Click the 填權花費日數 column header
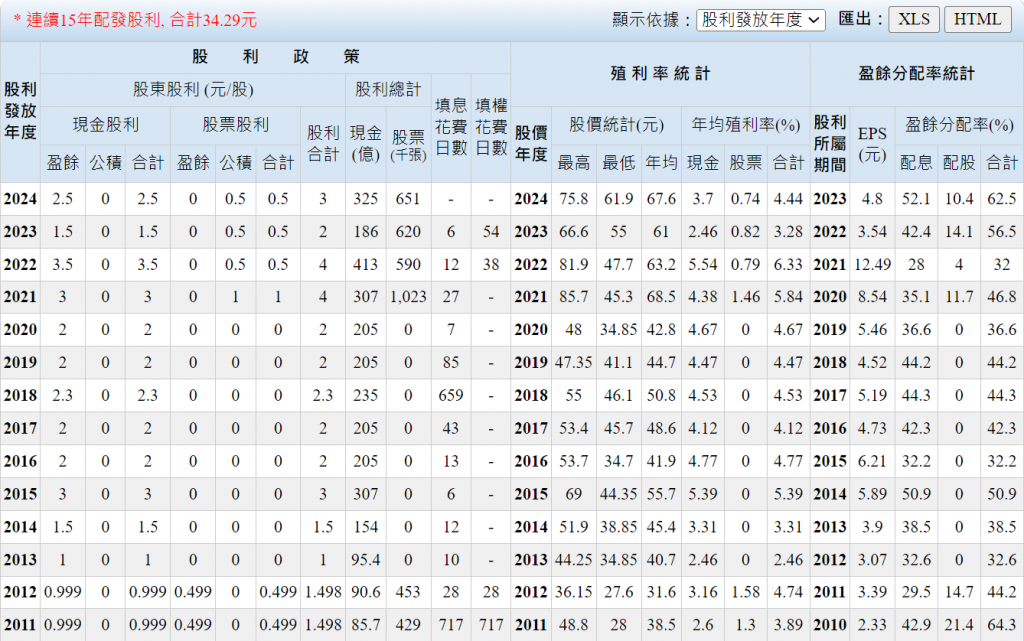Screen dimensions: 1024x641 click(x=491, y=126)
